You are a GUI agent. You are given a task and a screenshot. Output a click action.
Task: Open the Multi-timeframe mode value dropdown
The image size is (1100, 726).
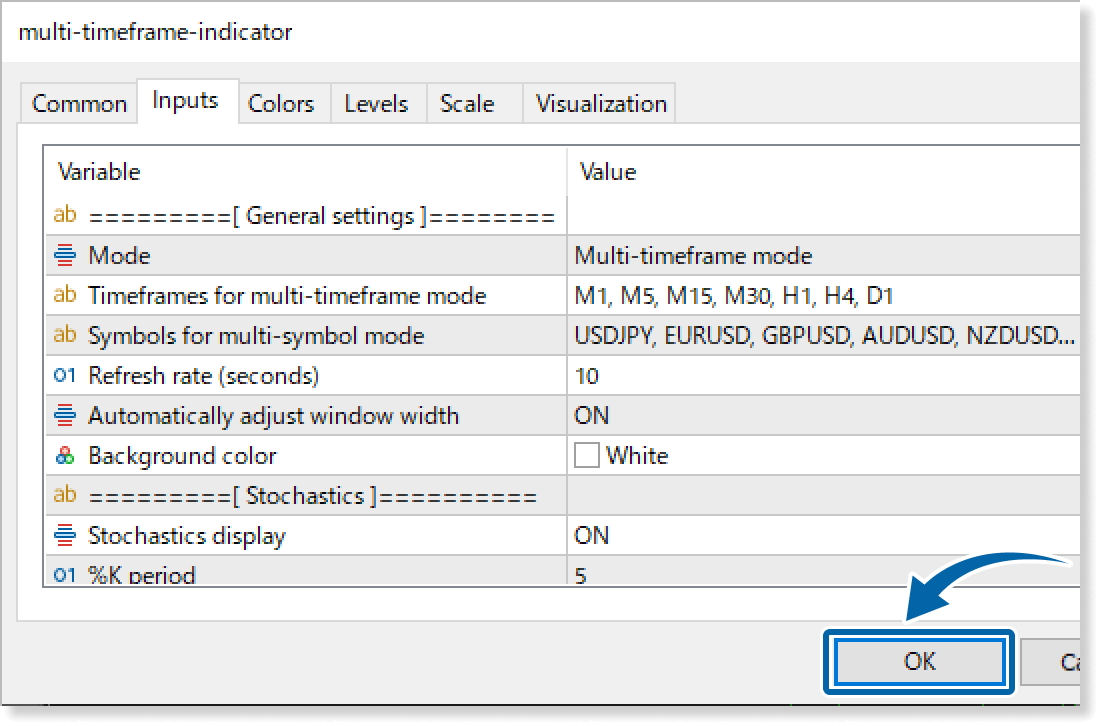coord(823,255)
